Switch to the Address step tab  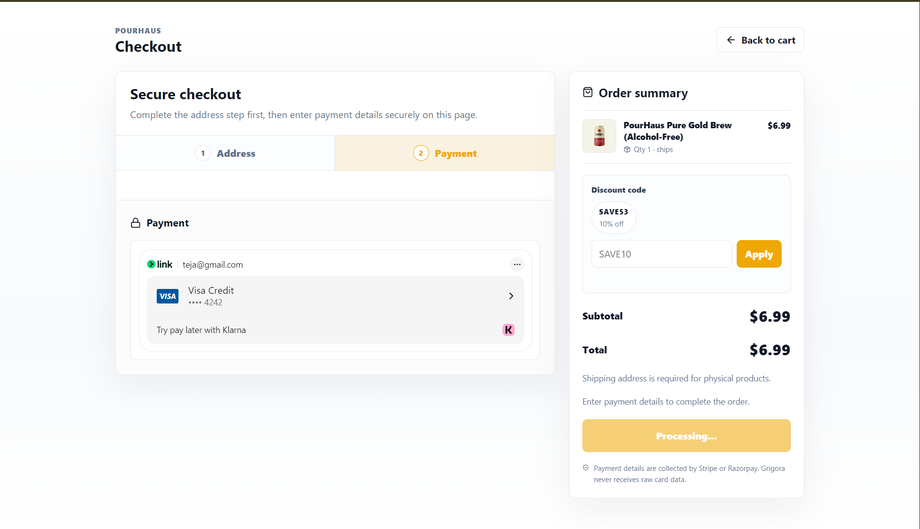coord(225,153)
